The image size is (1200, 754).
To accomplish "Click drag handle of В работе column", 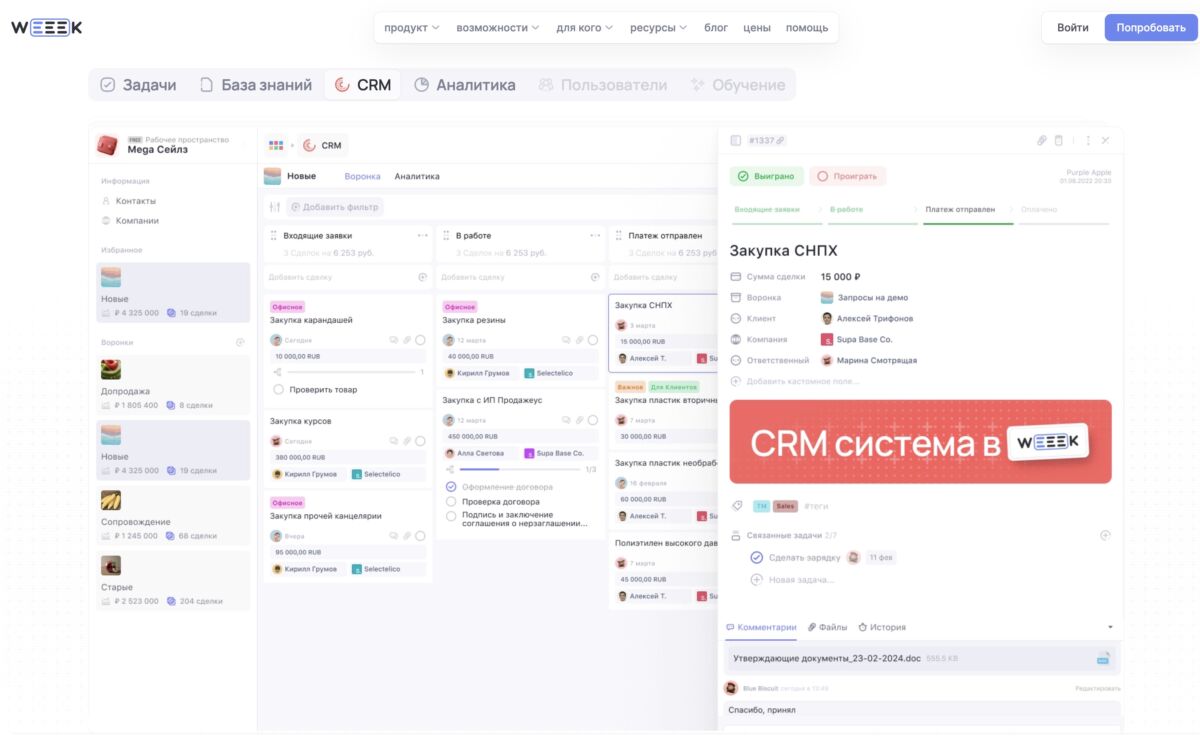I will click(x=446, y=236).
